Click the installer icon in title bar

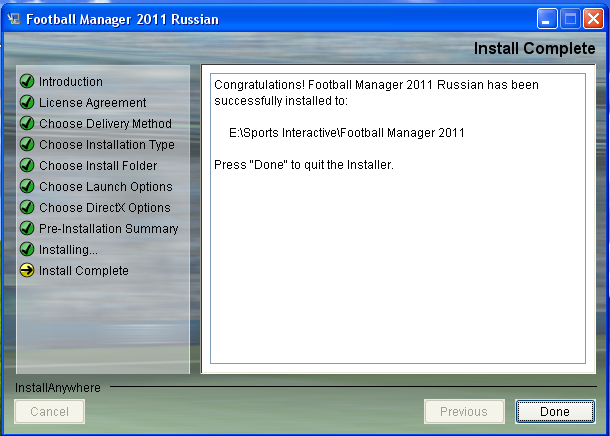[x=14, y=18]
